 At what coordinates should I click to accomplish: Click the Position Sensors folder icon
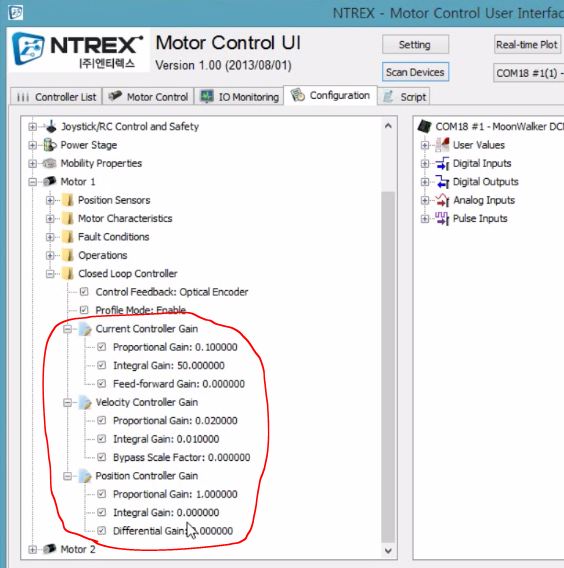coord(67,200)
